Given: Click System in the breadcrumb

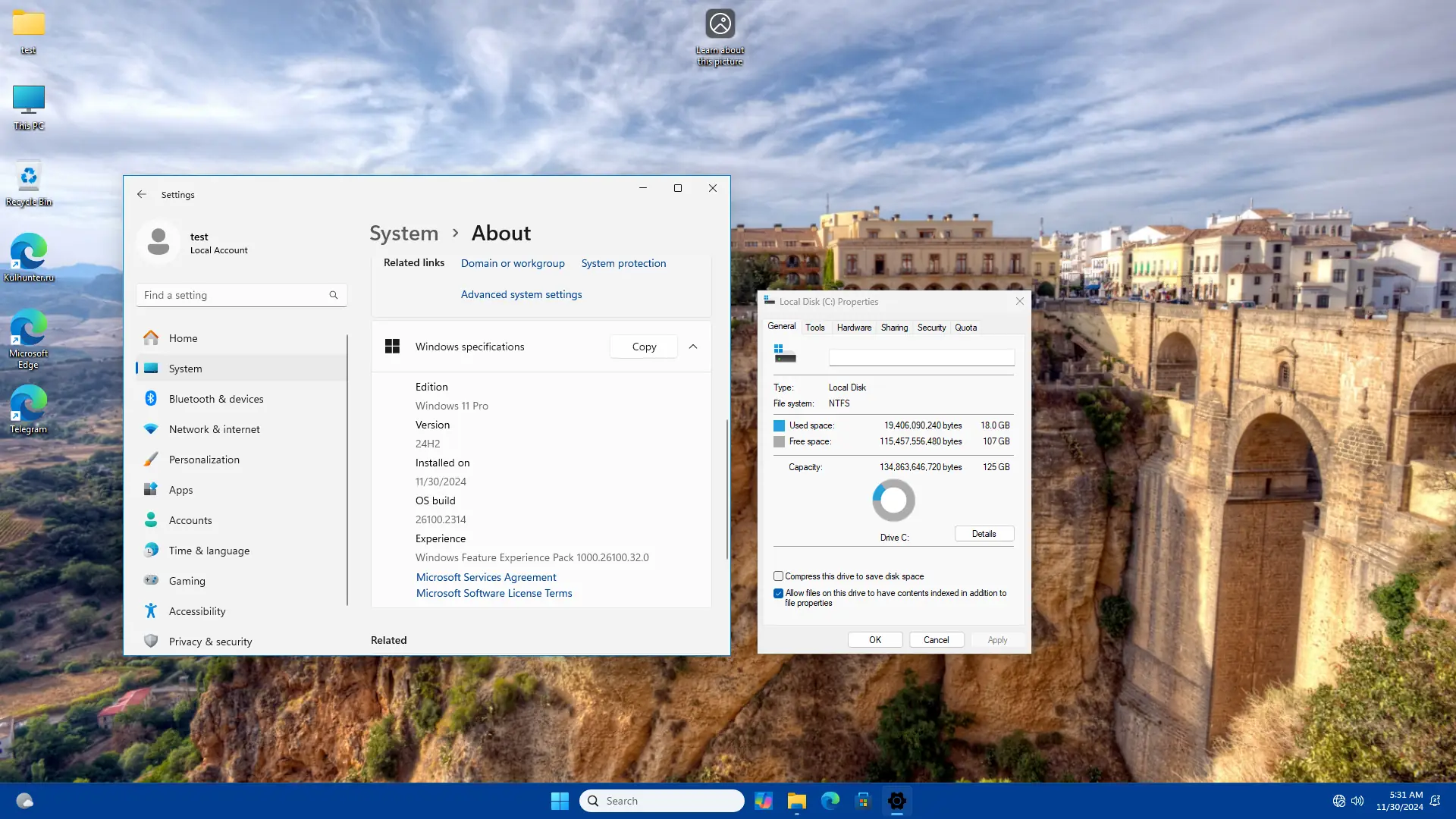Looking at the screenshot, I should (x=403, y=234).
